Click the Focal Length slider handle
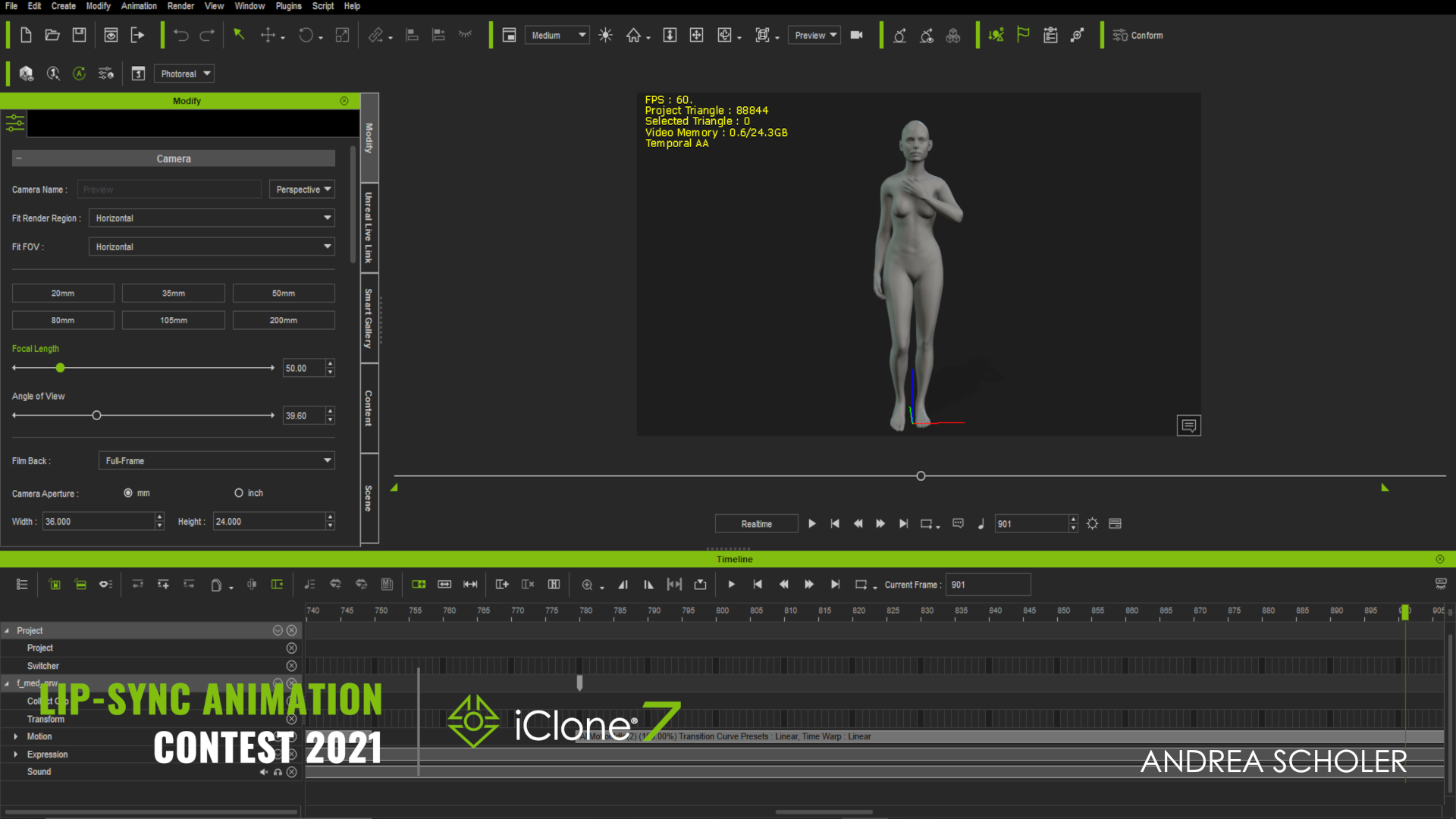 click(60, 368)
